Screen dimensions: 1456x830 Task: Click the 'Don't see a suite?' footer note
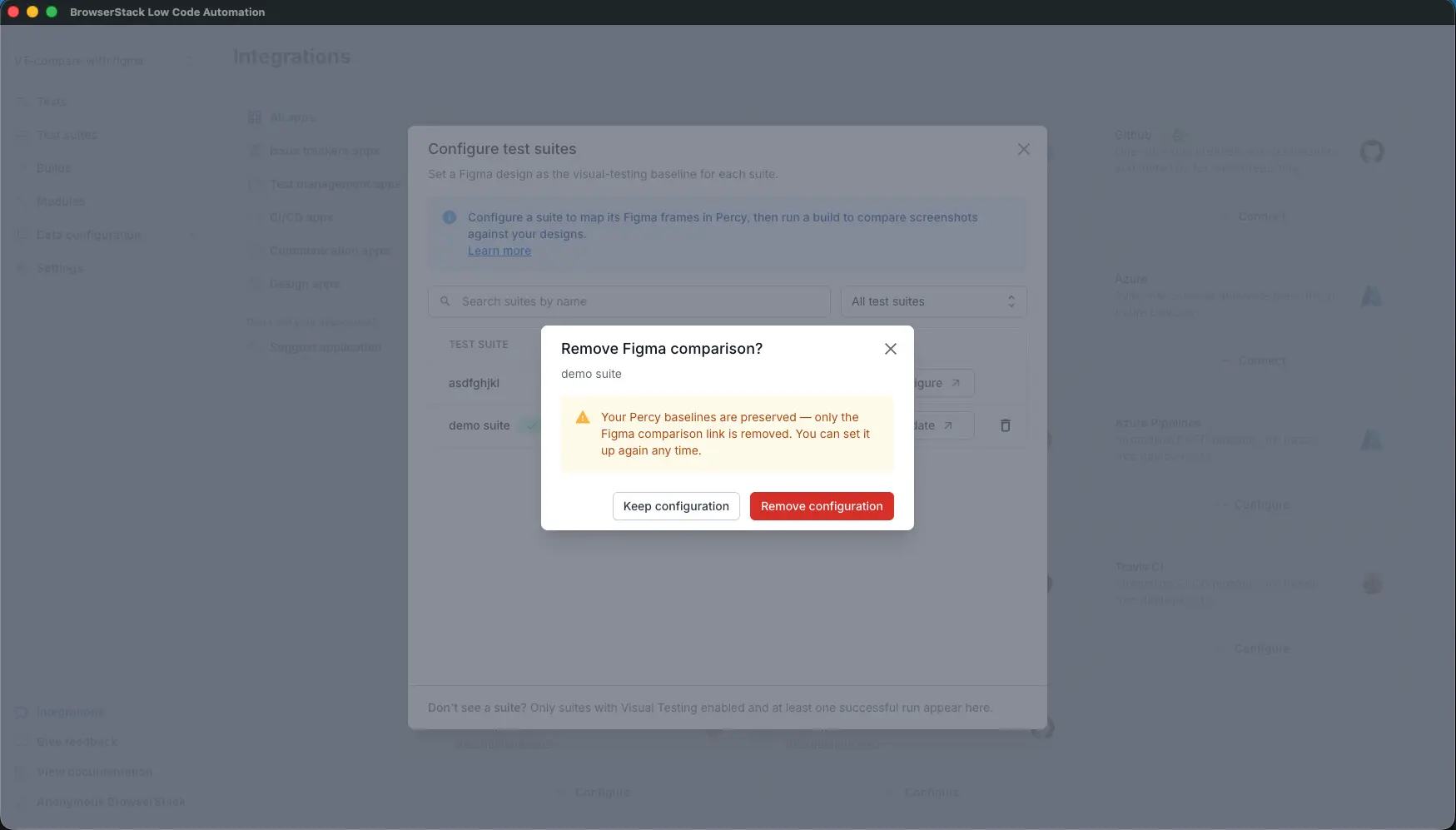[x=710, y=708]
